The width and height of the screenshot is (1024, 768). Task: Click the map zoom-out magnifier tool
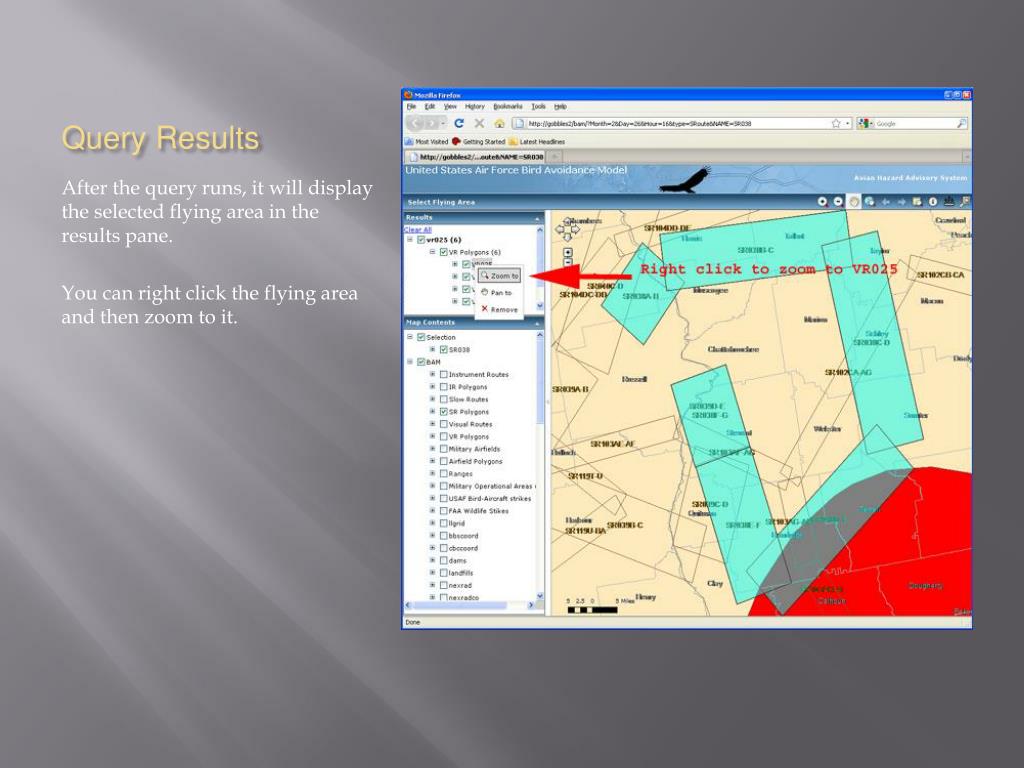(x=838, y=202)
